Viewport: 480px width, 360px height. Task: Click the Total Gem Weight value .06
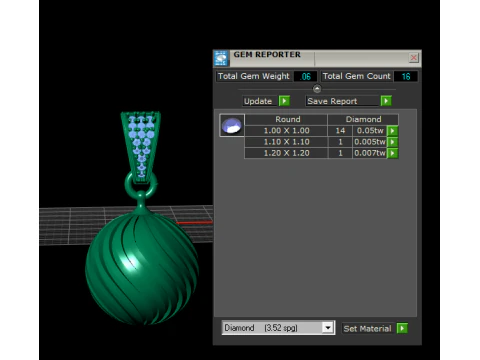pos(305,76)
